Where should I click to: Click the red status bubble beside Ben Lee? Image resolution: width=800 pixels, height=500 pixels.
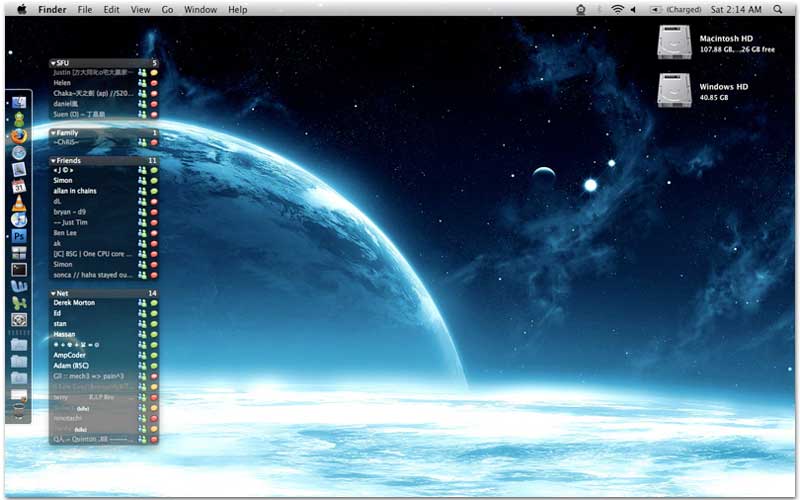click(154, 233)
